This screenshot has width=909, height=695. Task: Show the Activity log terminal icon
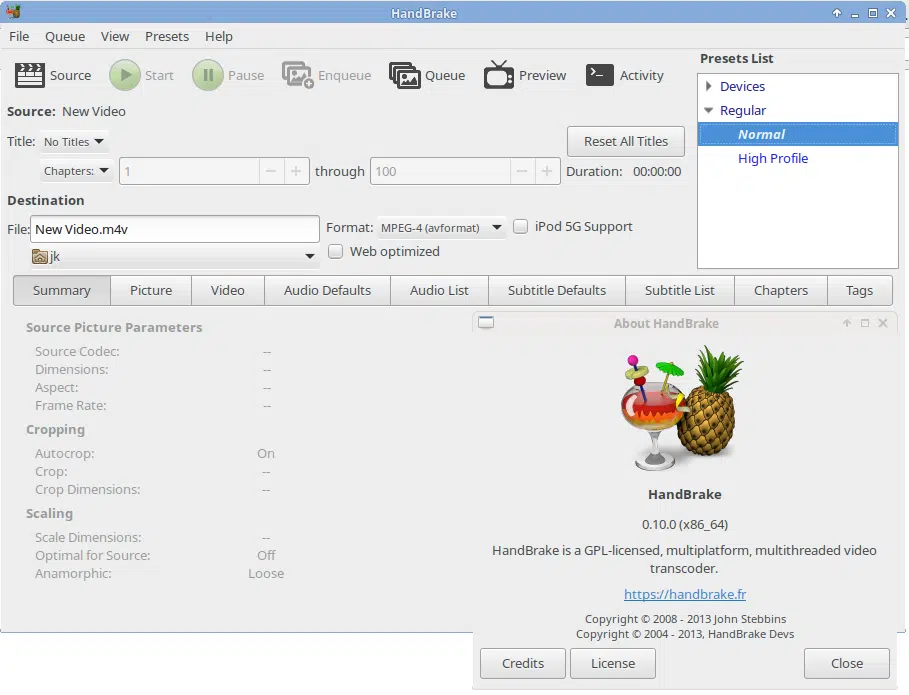click(x=600, y=75)
